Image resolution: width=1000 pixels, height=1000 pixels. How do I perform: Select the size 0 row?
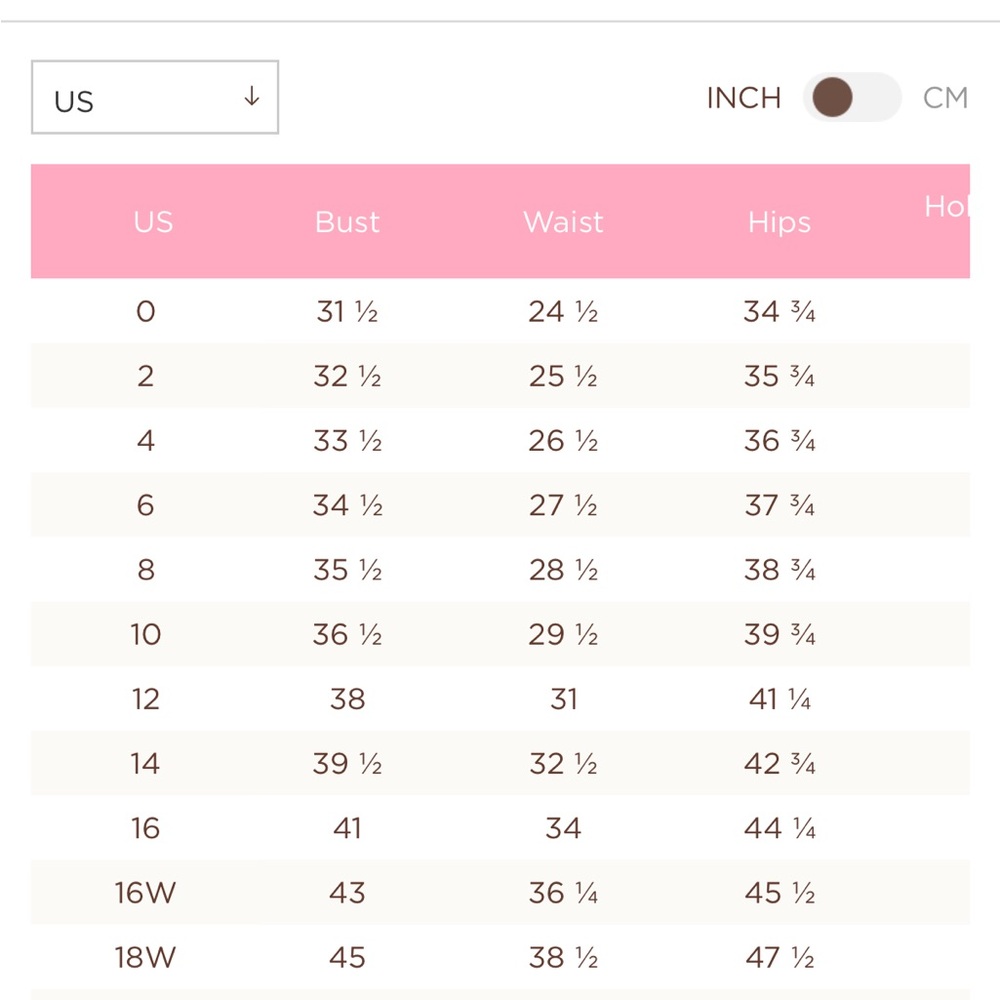pos(500,311)
